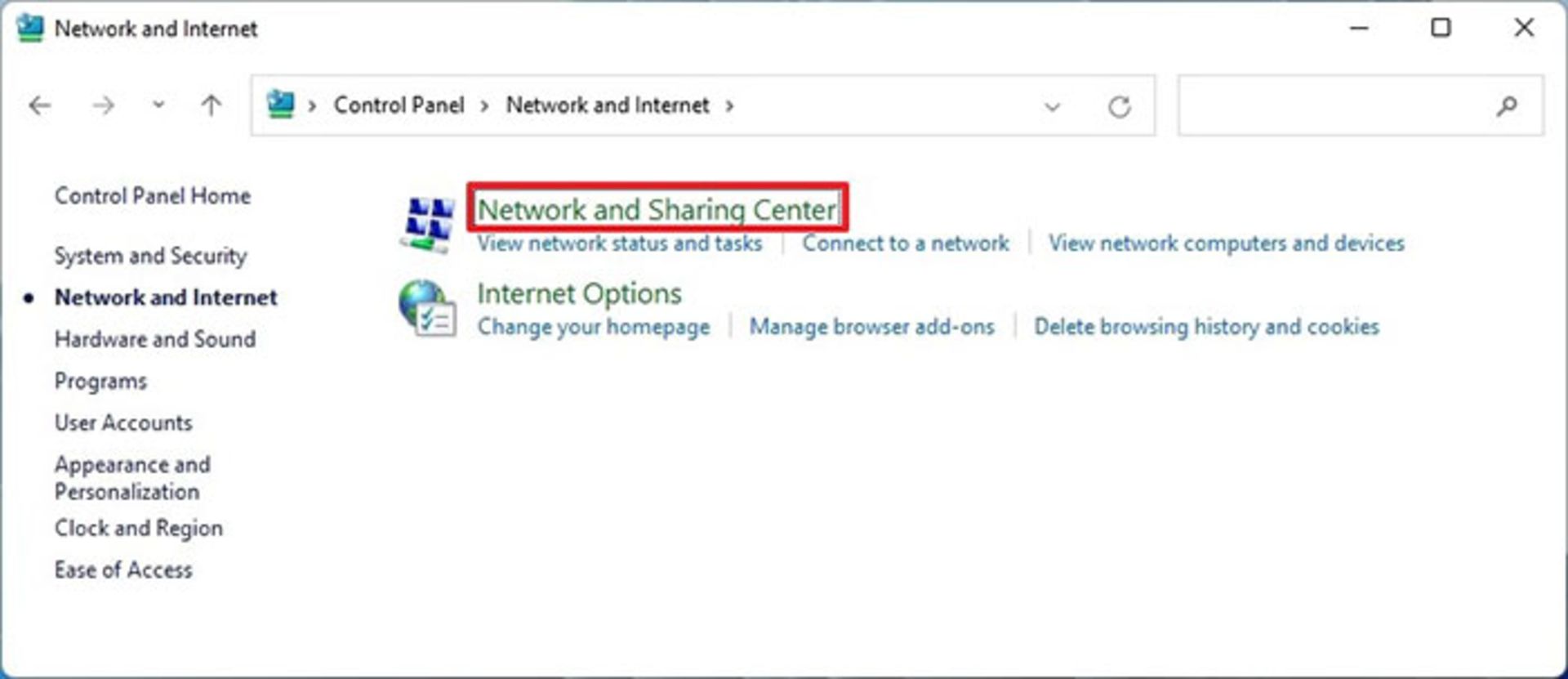Open the System and Security category
Viewport: 1568px width, 679px height.
click(x=150, y=256)
